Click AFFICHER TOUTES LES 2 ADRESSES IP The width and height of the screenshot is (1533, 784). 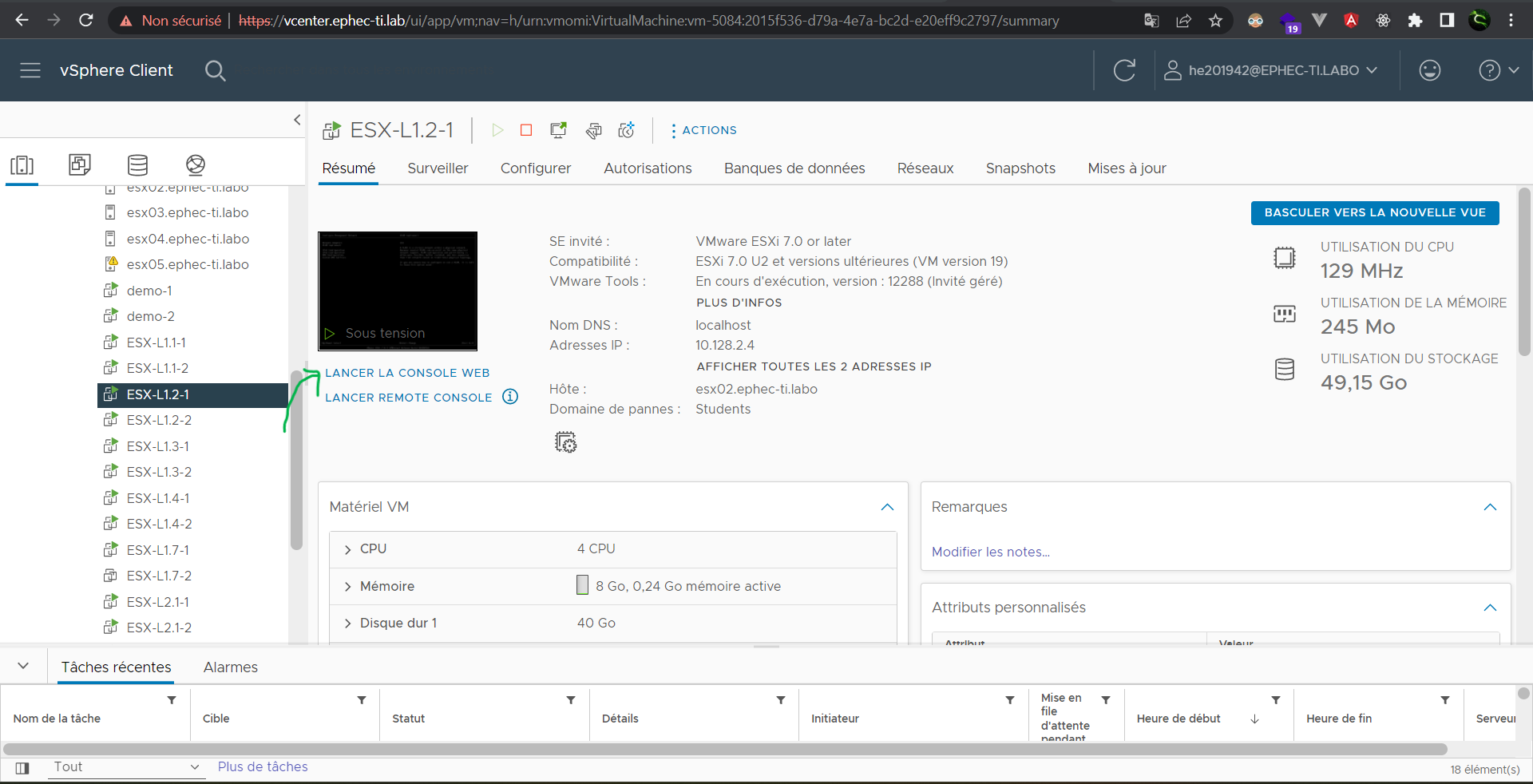[814, 366]
